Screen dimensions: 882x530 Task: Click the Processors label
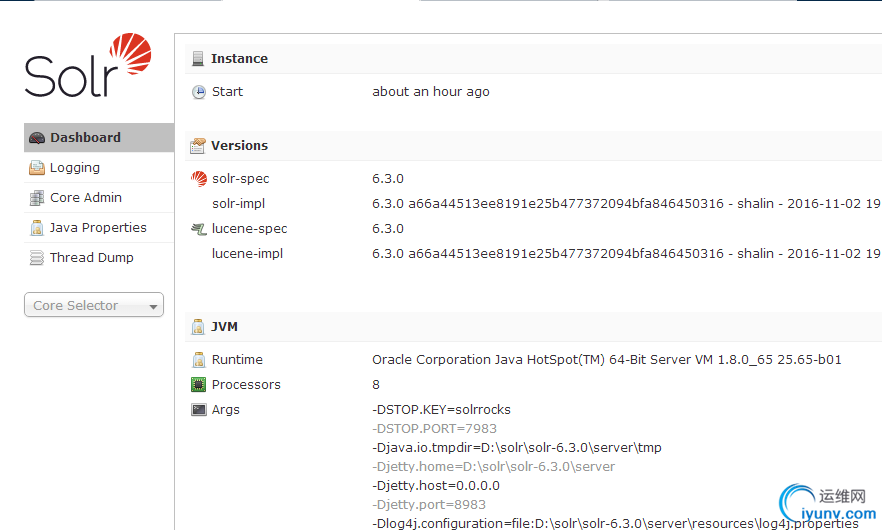point(246,385)
